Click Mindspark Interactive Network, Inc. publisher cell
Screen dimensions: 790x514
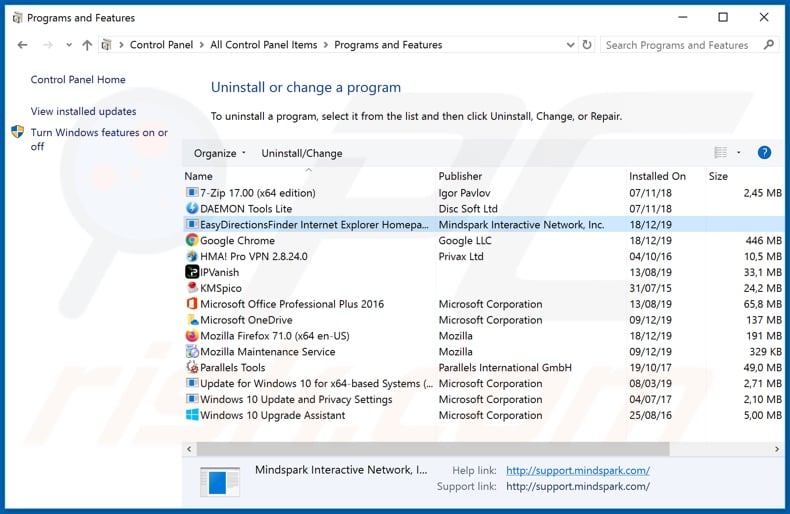[521, 224]
